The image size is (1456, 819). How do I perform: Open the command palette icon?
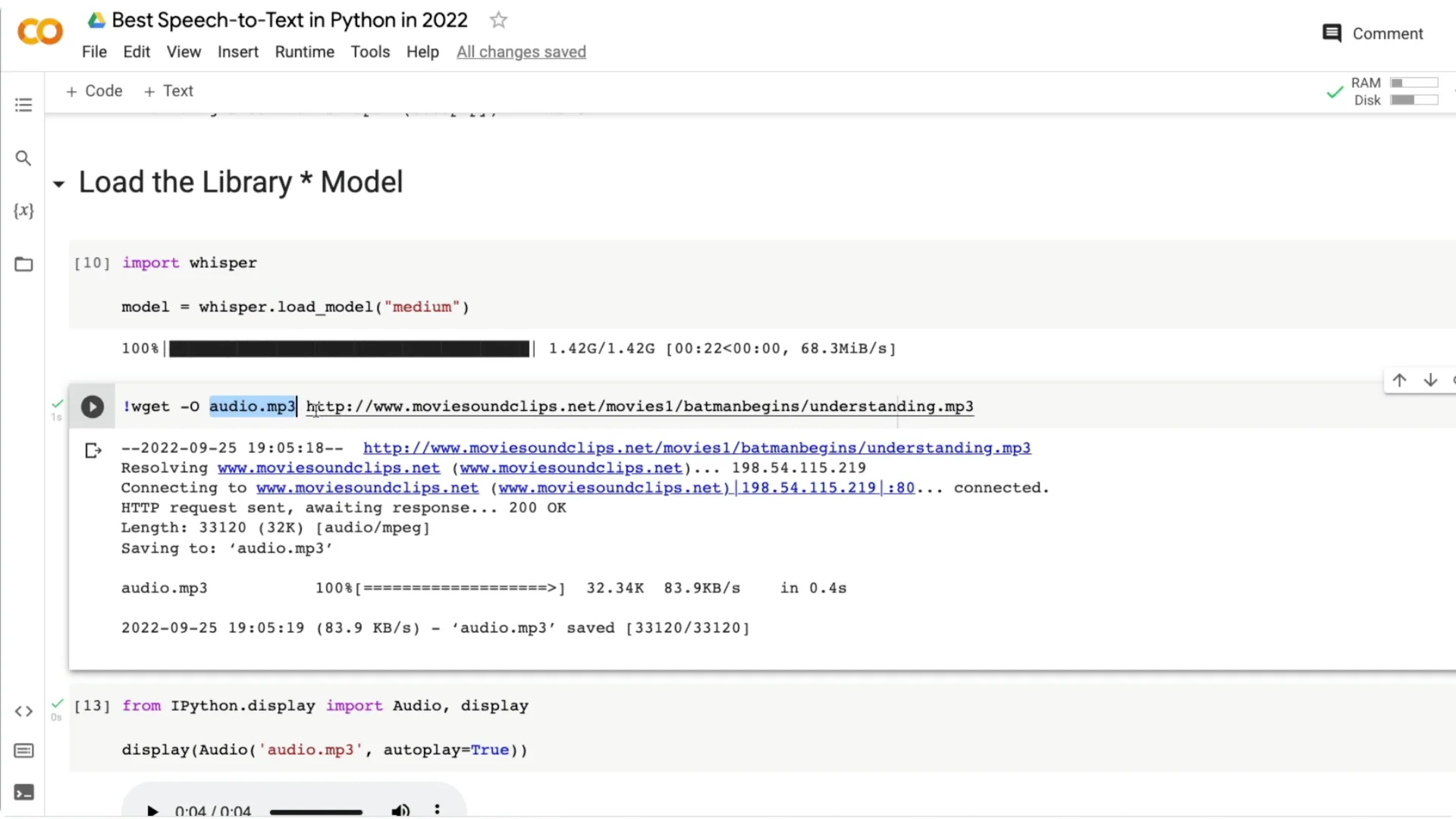click(x=24, y=751)
